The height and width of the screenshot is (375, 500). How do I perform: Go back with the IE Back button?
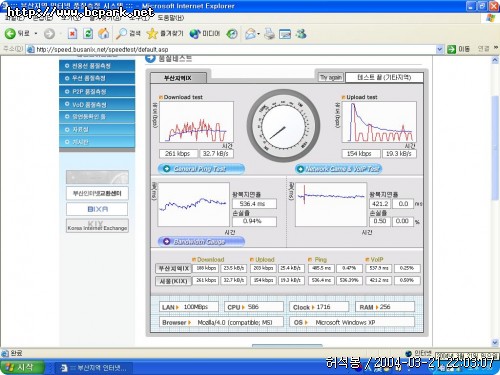(x=17, y=33)
